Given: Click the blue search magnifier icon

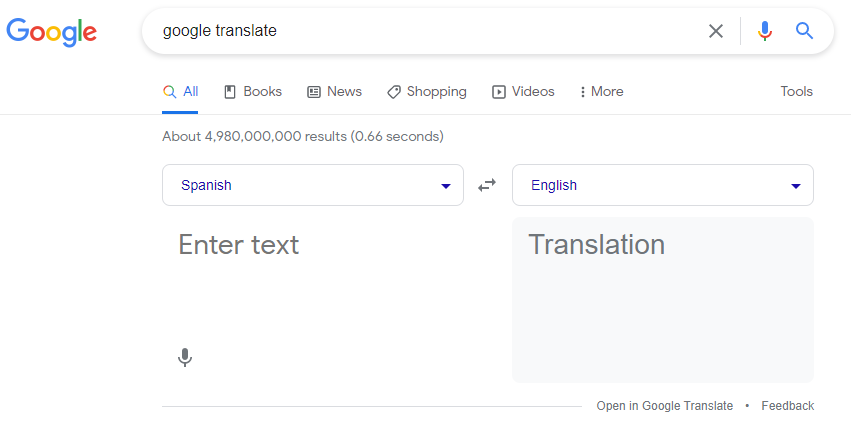Looking at the screenshot, I should (805, 31).
